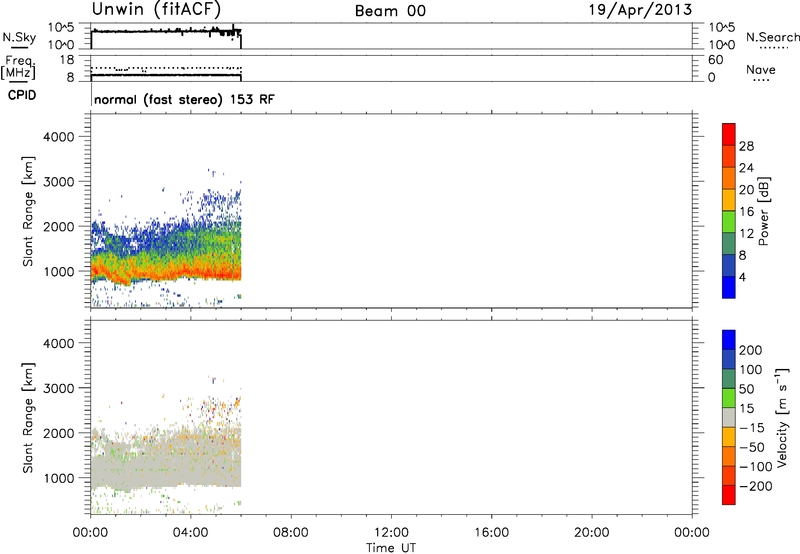Click the 'Power [dB]' colorbar label

[x=763, y=211]
